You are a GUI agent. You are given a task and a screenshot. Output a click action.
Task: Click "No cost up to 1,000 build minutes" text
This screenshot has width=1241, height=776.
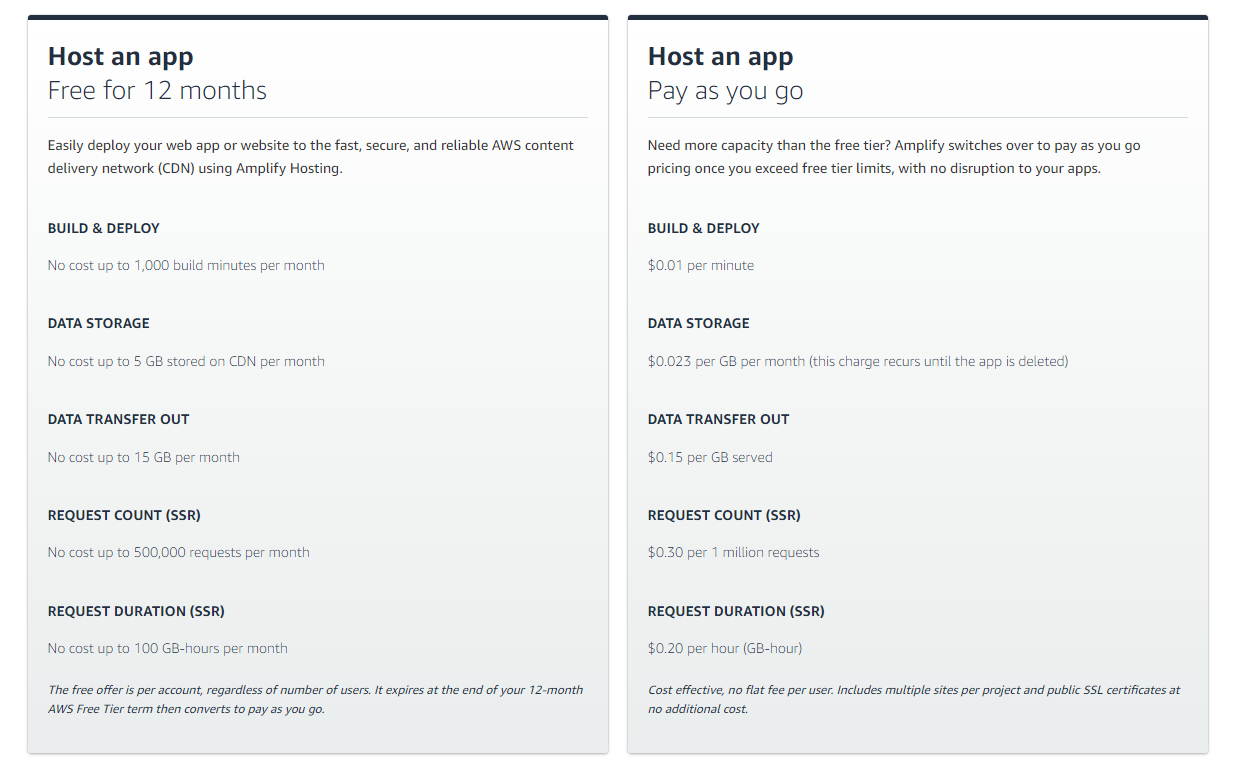coord(186,266)
